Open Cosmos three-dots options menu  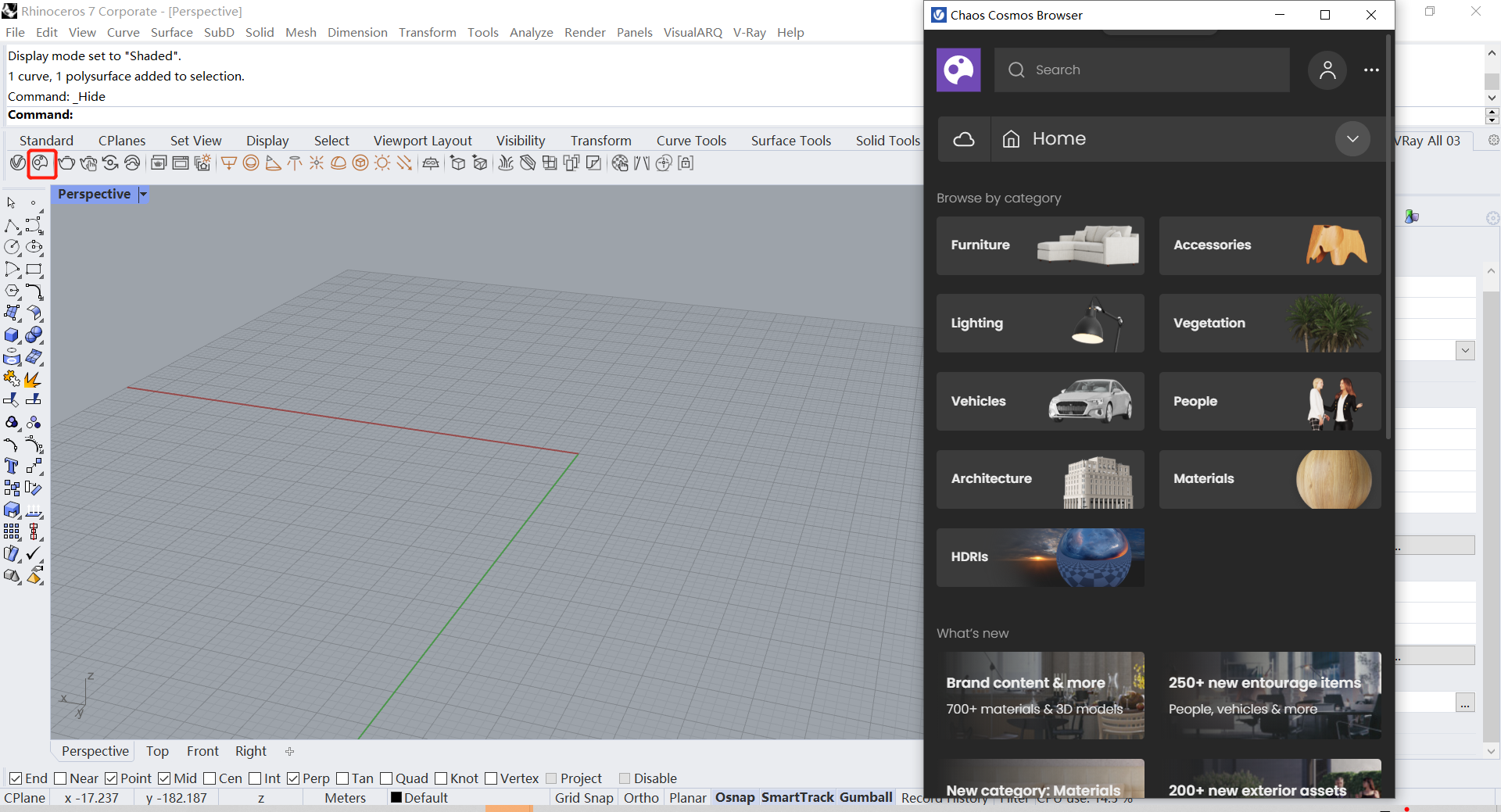pyautogui.click(x=1371, y=70)
